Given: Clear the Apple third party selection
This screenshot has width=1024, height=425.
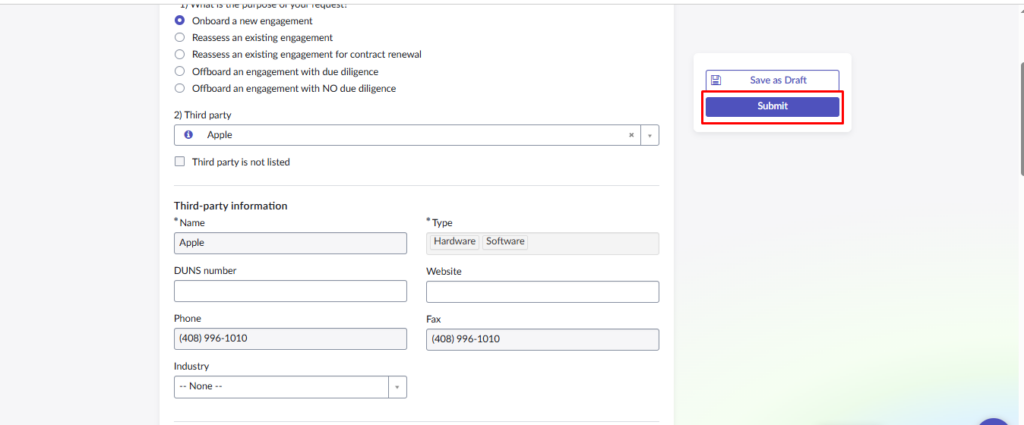Looking at the screenshot, I should coord(631,135).
